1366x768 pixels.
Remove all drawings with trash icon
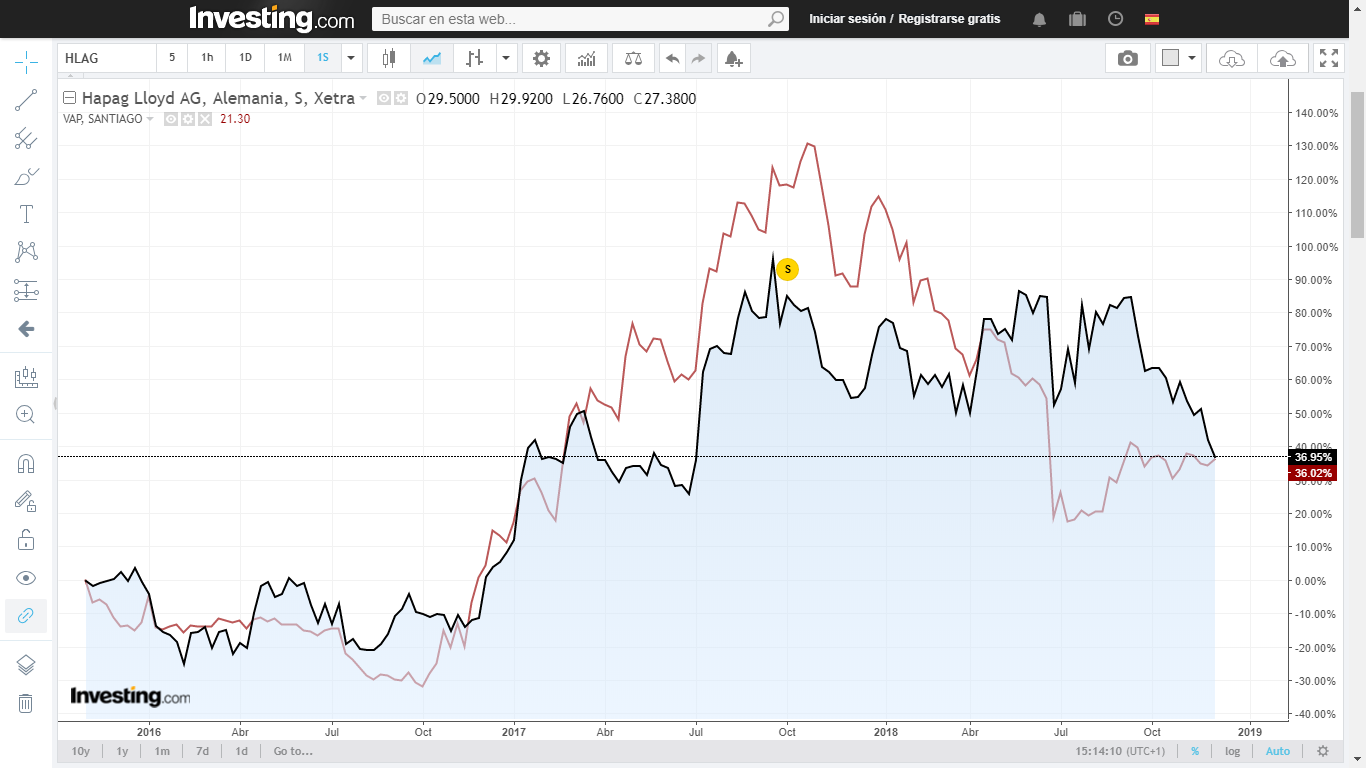point(26,703)
